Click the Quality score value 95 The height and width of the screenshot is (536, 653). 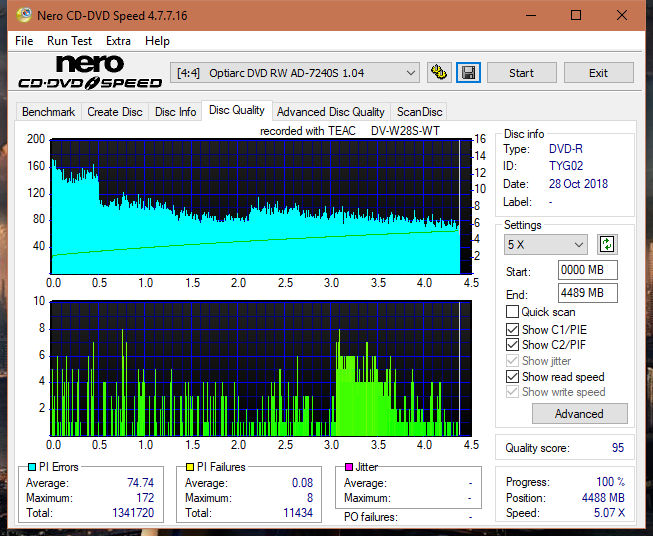(x=618, y=448)
